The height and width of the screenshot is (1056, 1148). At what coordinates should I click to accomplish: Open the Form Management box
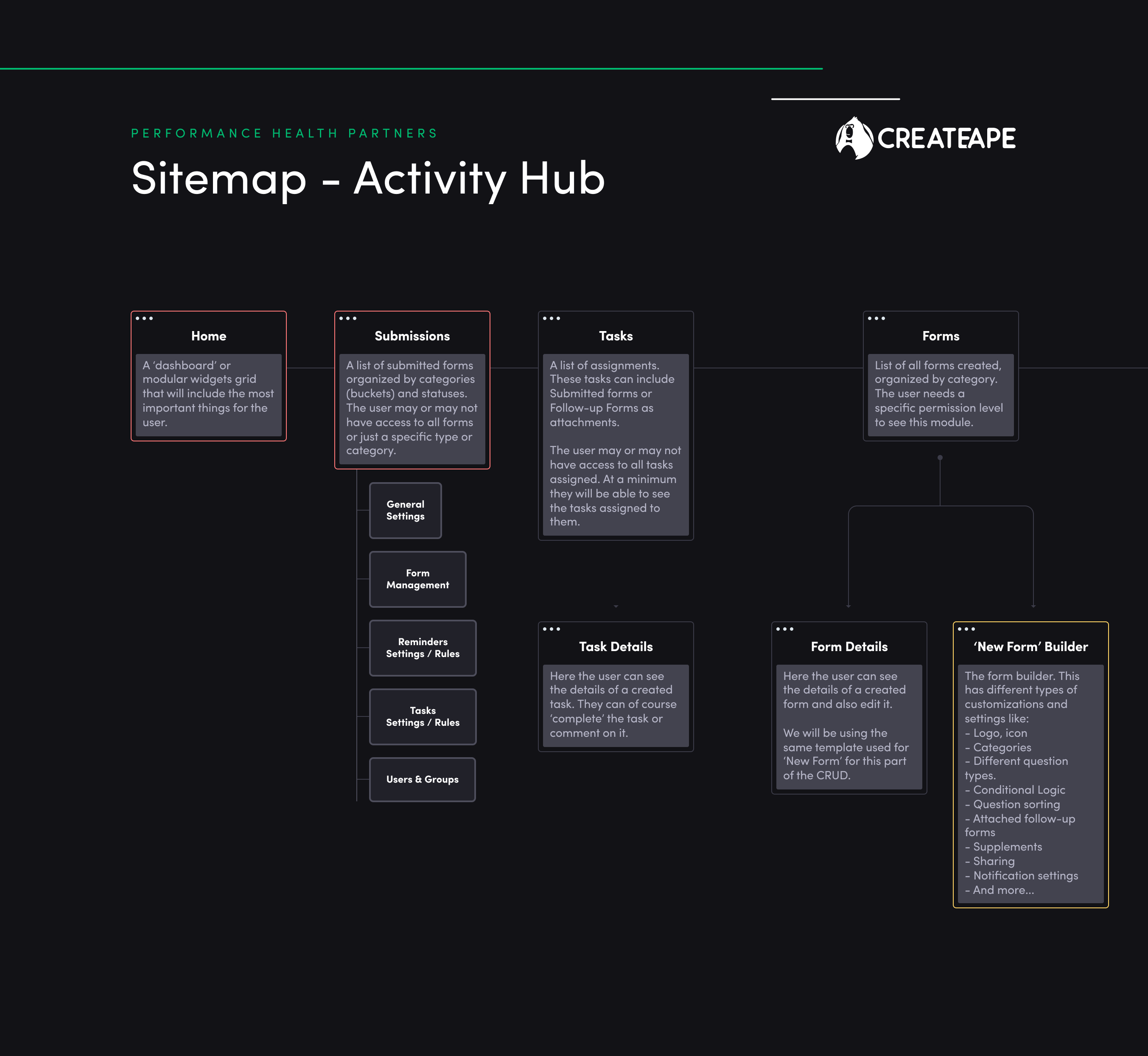[x=418, y=579]
